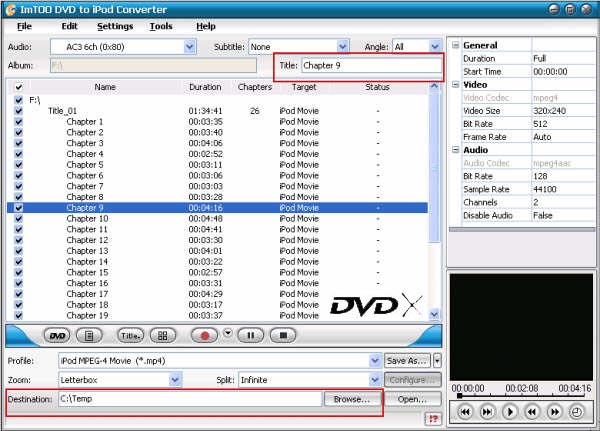
Task: Open the Help menu
Action: click(206, 26)
